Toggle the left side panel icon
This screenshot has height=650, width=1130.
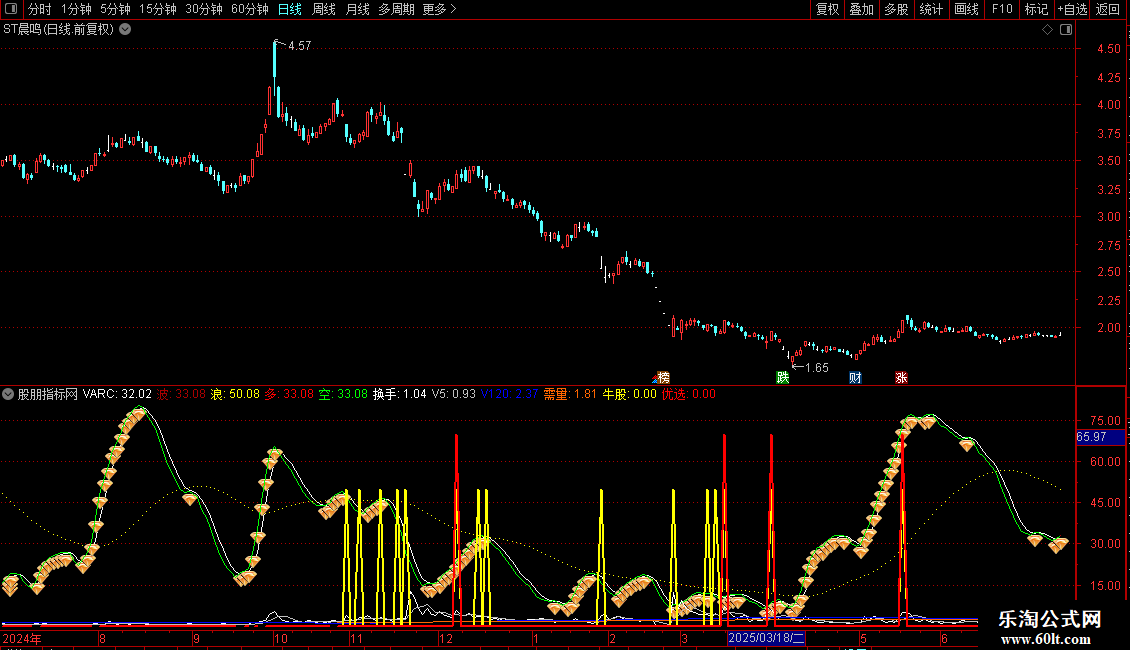click(x=11, y=9)
